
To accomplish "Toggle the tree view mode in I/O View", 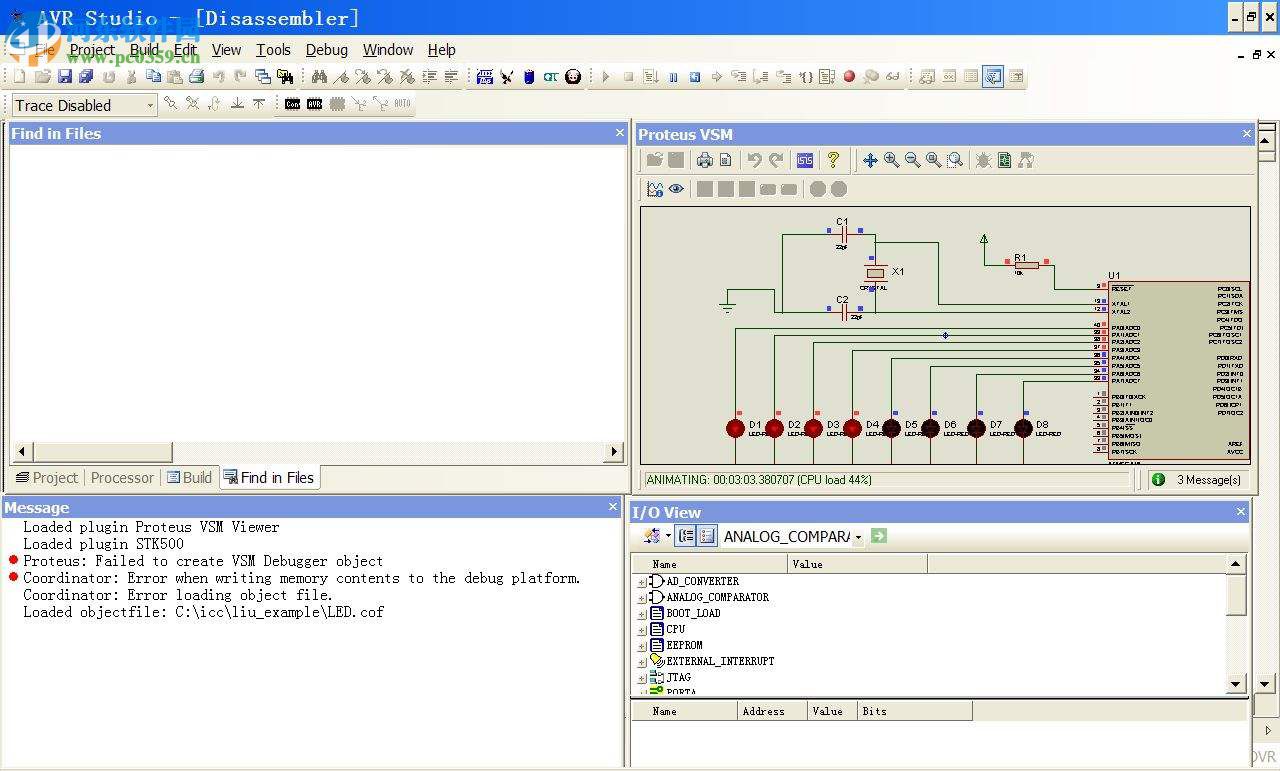I will [686, 536].
